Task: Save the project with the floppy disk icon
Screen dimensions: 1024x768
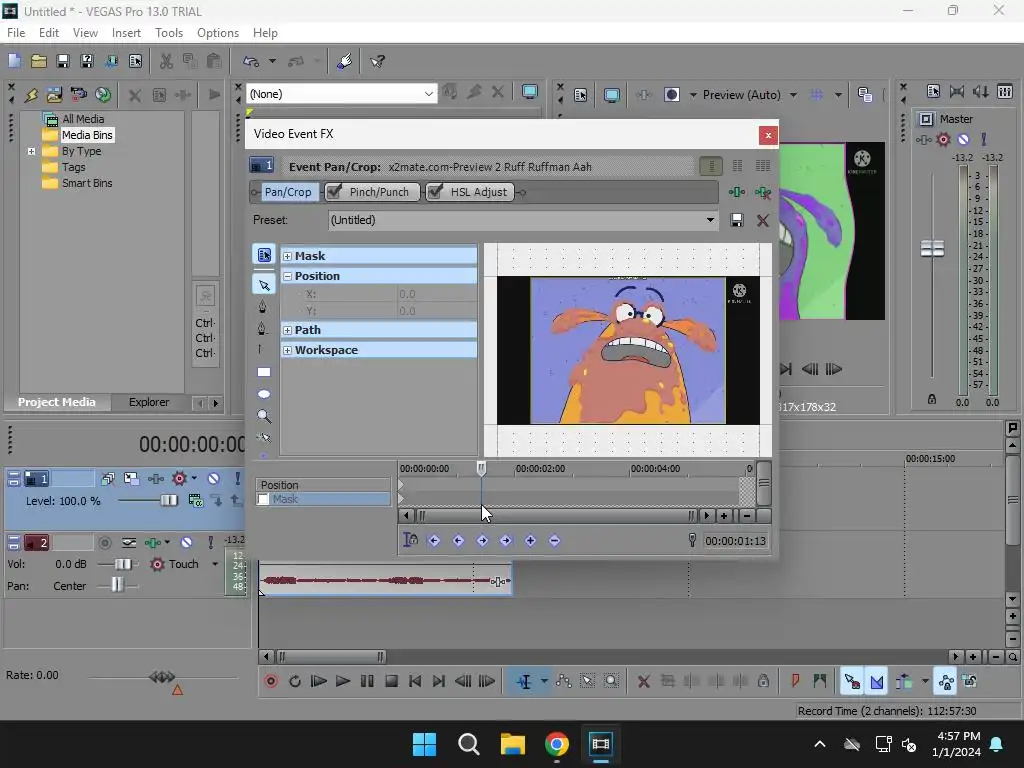Action: [x=63, y=61]
